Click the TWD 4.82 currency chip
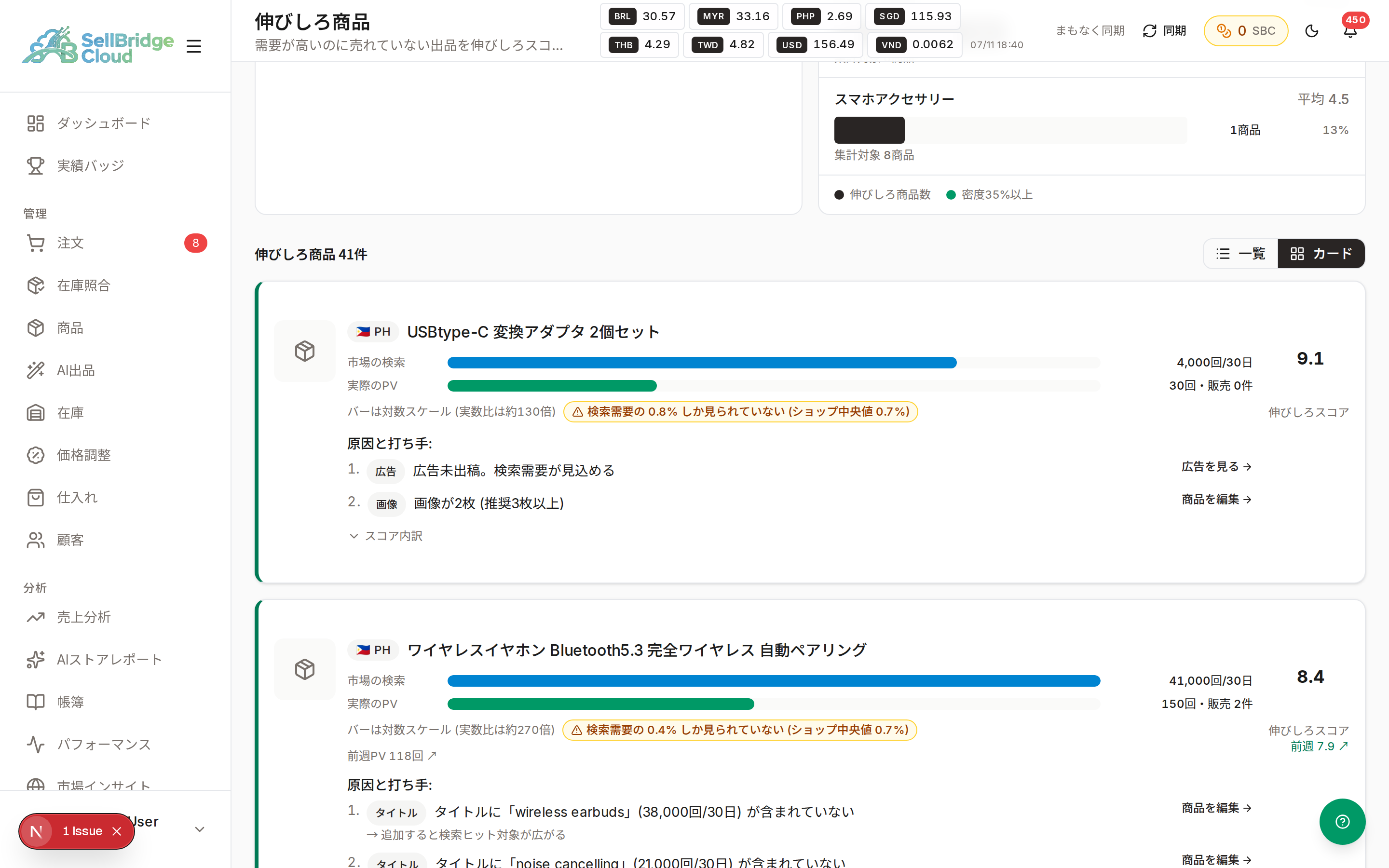This screenshot has height=868, width=1389. click(723, 45)
